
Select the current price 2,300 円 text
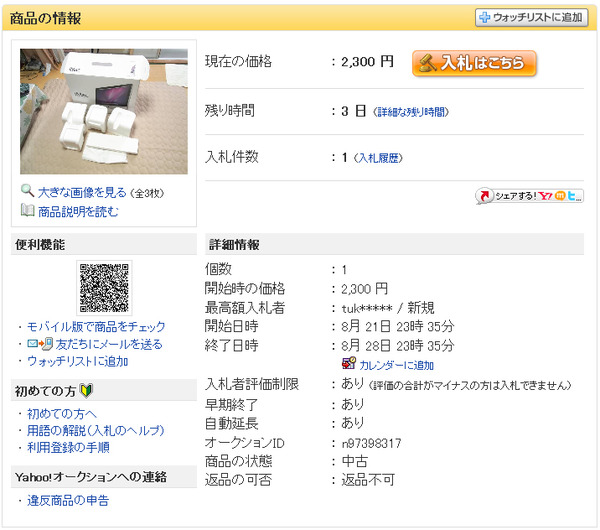(367, 62)
